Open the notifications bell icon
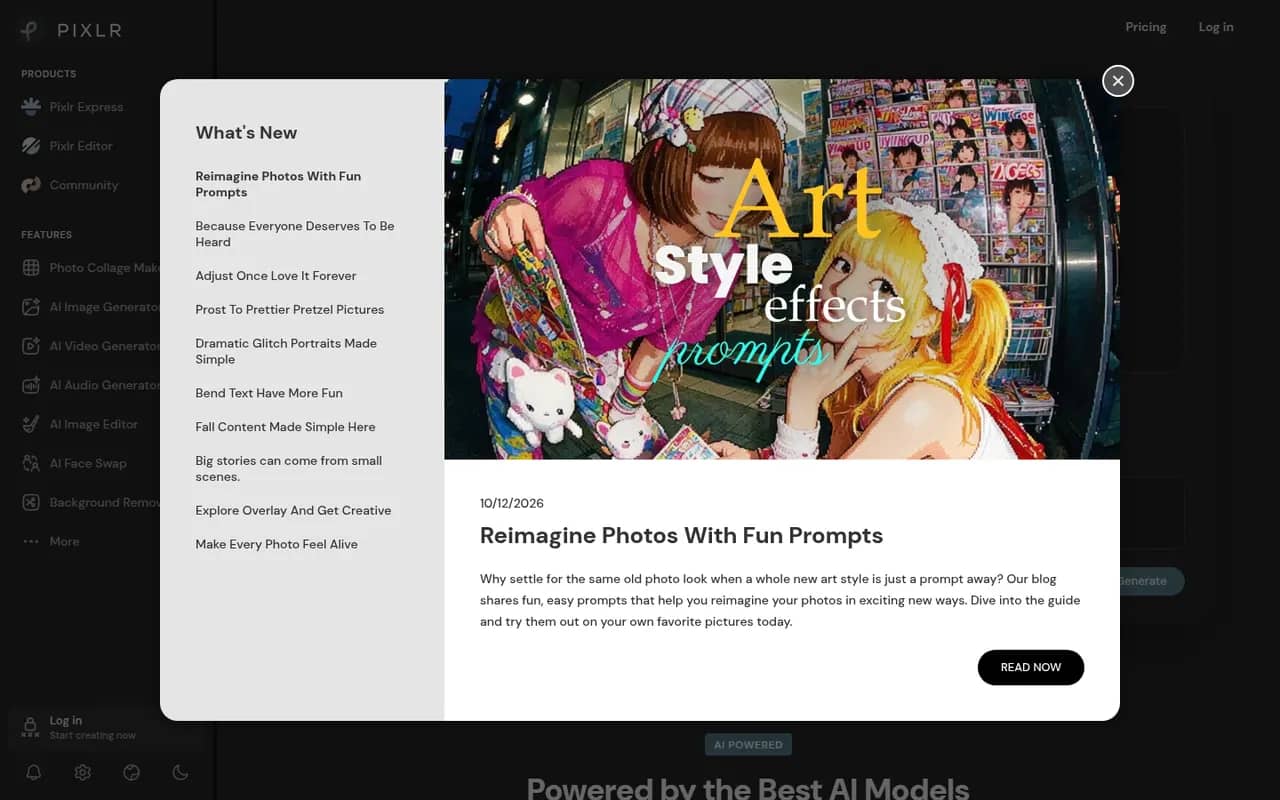Viewport: 1280px width, 800px height. (34, 772)
